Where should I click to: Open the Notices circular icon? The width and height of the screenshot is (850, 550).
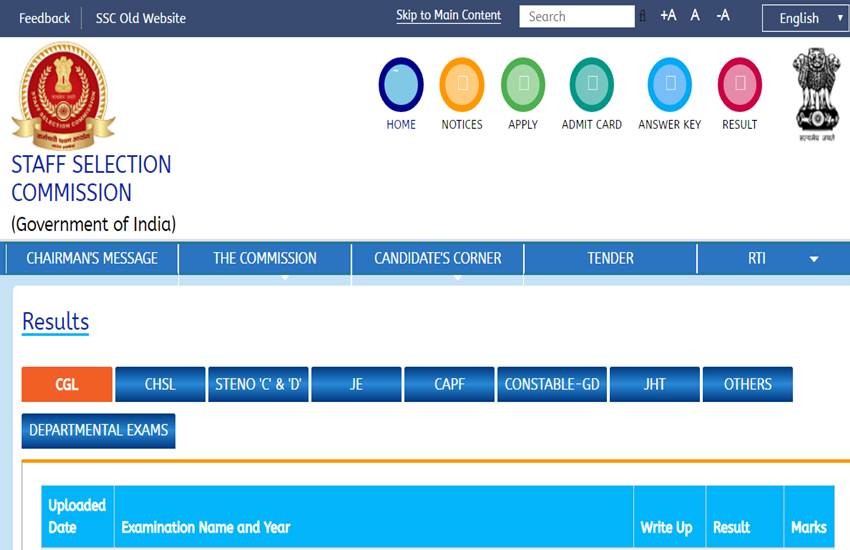click(462, 85)
